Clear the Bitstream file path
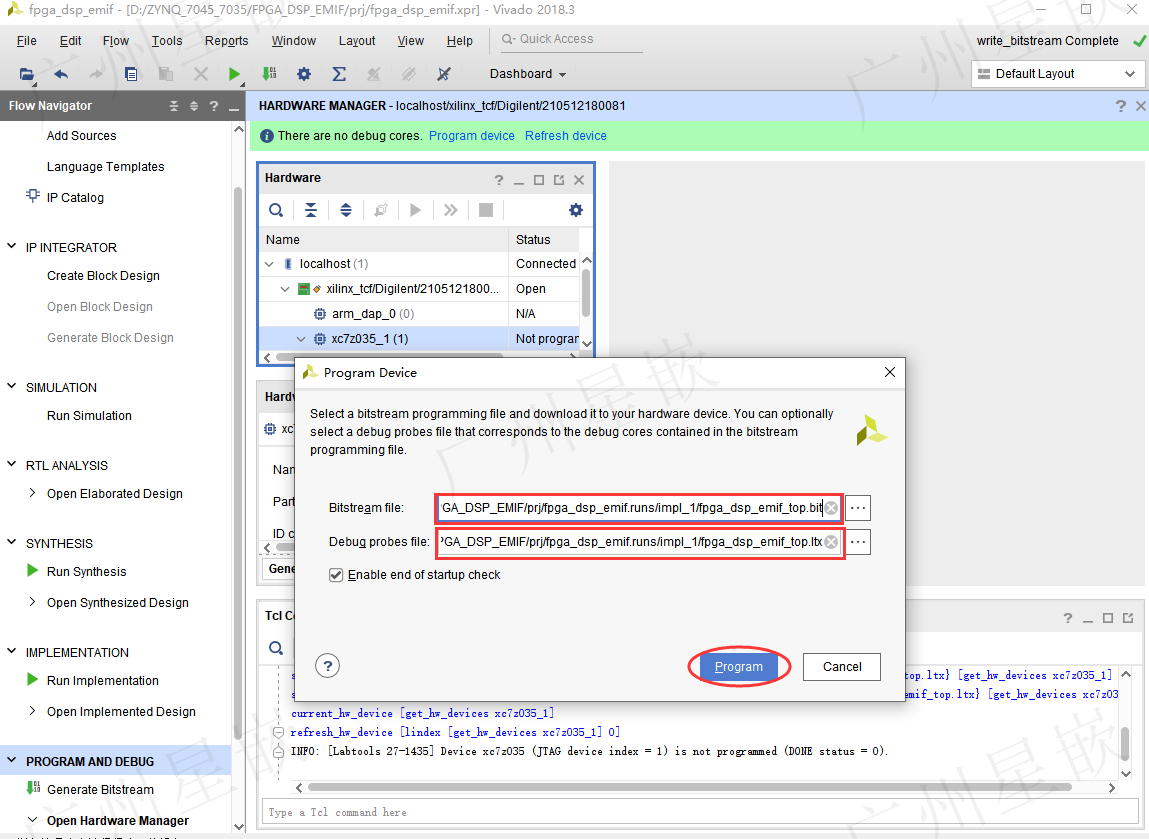The height and width of the screenshot is (839, 1149). (831, 508)
